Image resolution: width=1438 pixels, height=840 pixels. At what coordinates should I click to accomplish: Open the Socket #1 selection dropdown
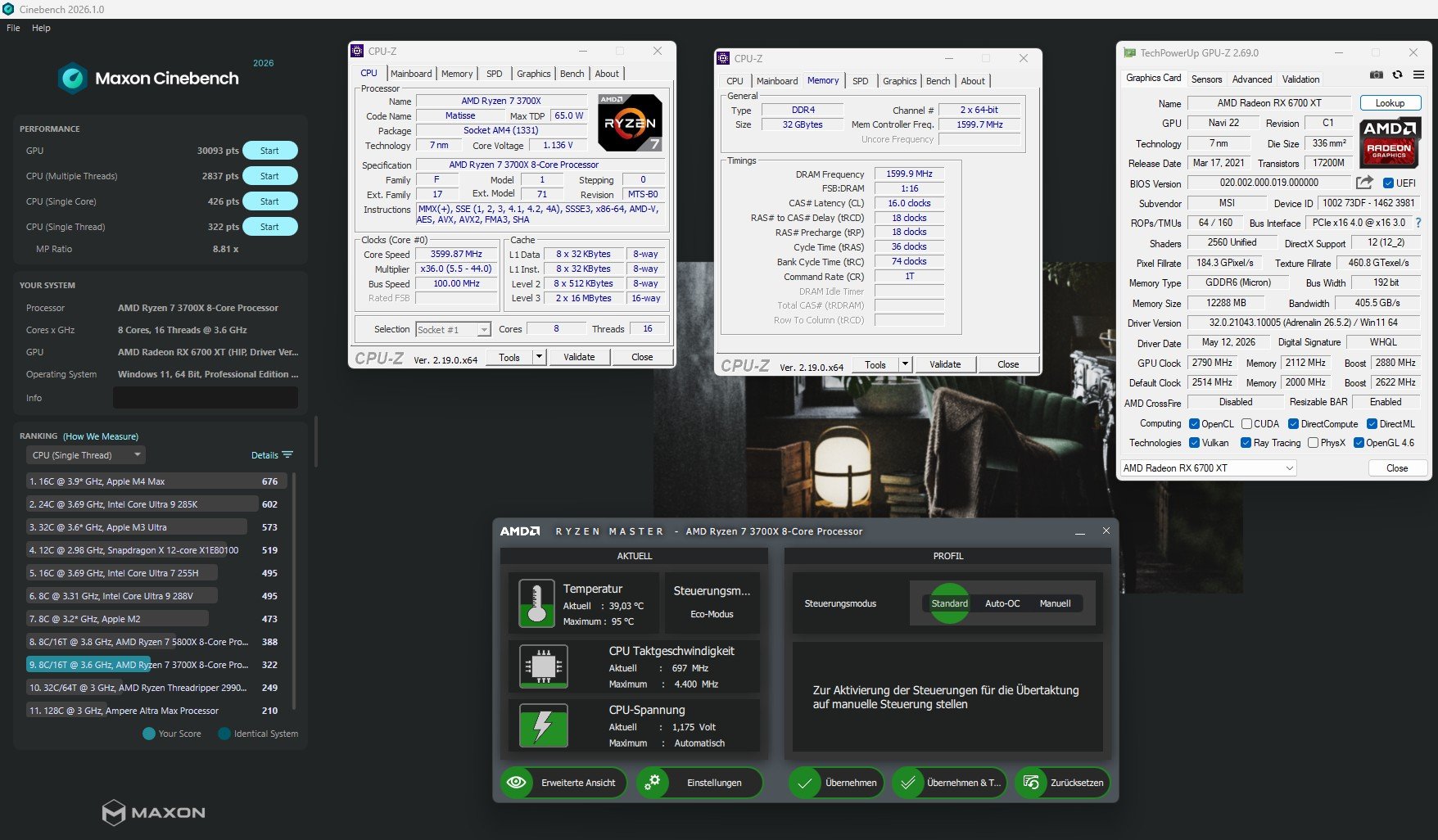tap(453, 329)
